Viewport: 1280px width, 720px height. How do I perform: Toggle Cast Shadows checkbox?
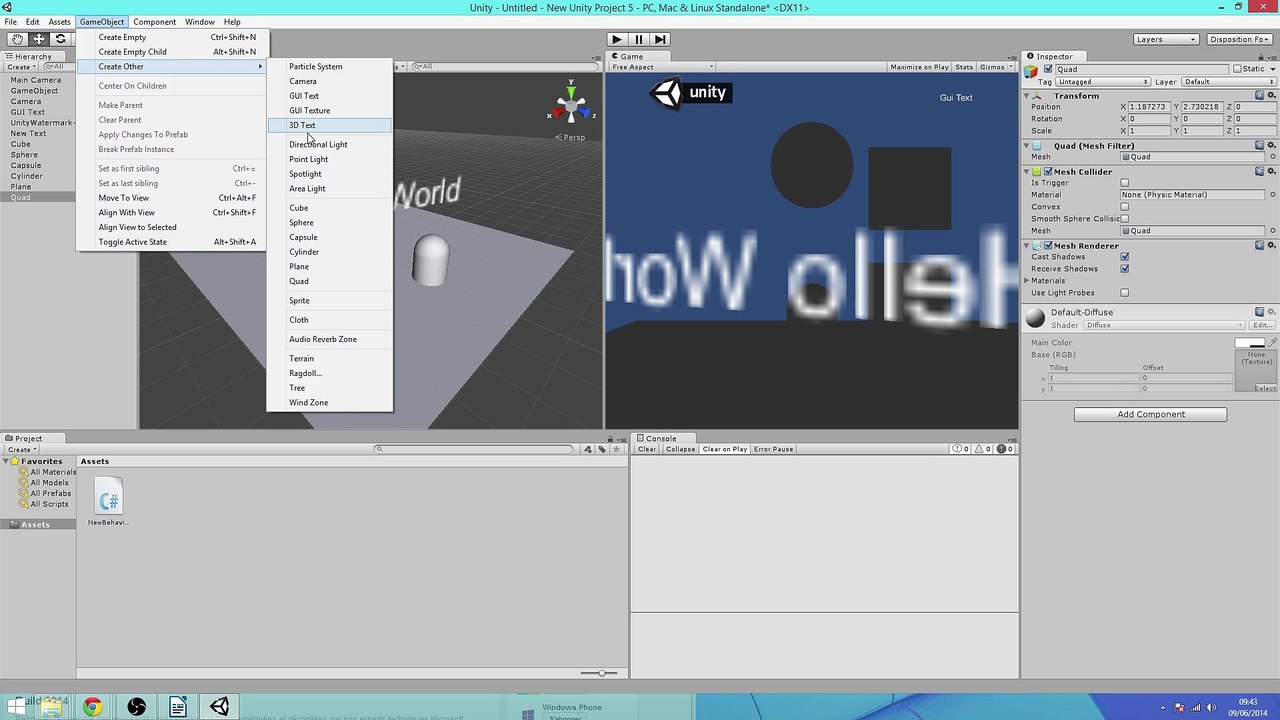click(x=1125, y=257)
